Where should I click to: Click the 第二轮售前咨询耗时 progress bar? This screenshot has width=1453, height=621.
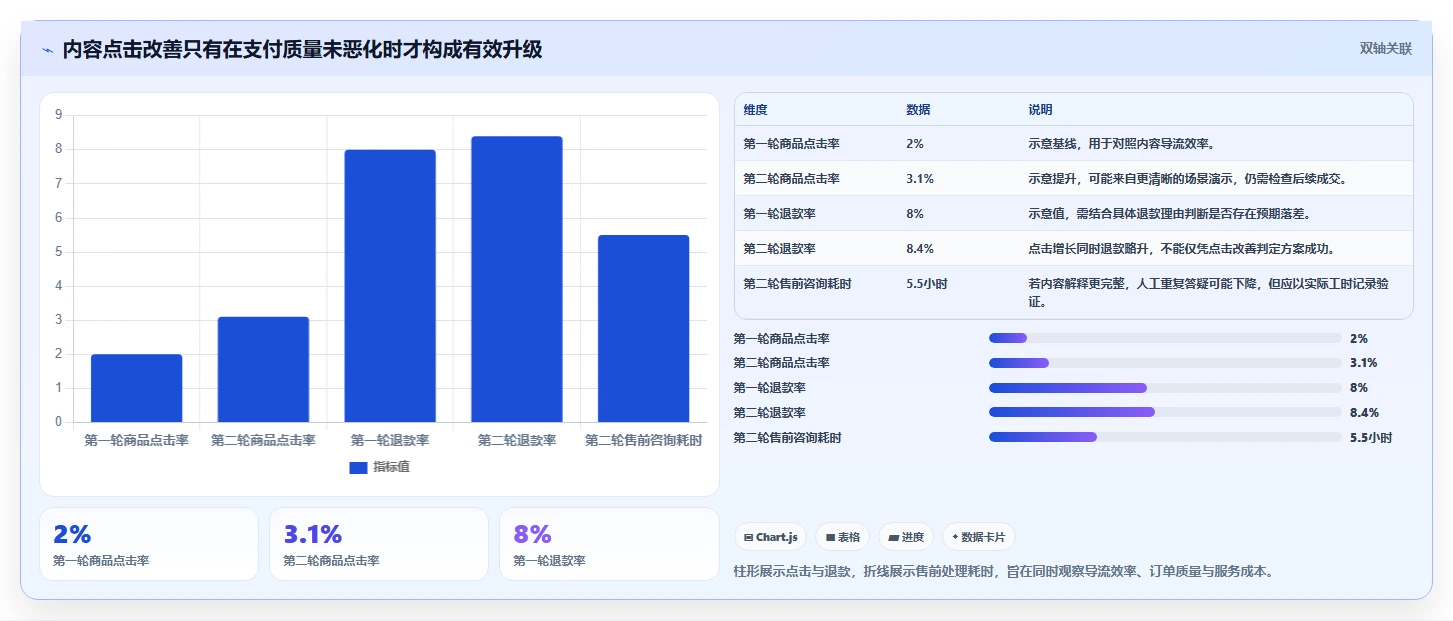click(x=1165, y=437)
